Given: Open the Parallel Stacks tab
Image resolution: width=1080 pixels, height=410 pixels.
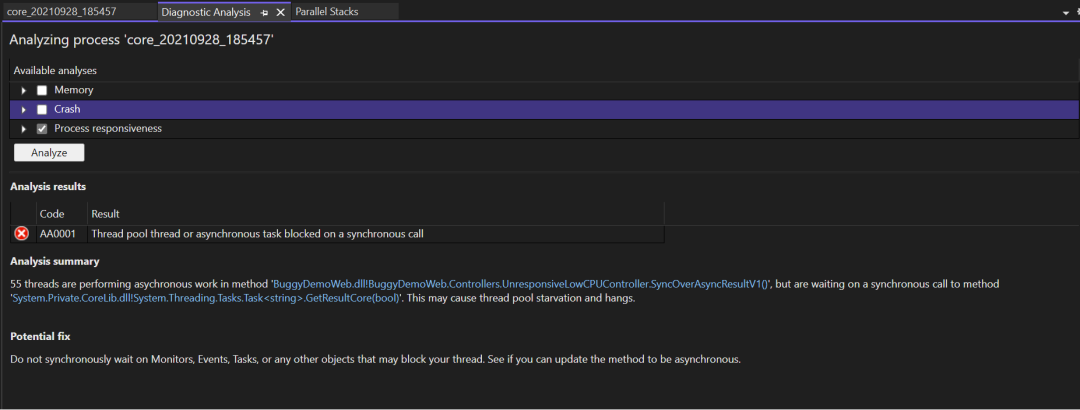Looking at the screenshot, I should [327, 12].
